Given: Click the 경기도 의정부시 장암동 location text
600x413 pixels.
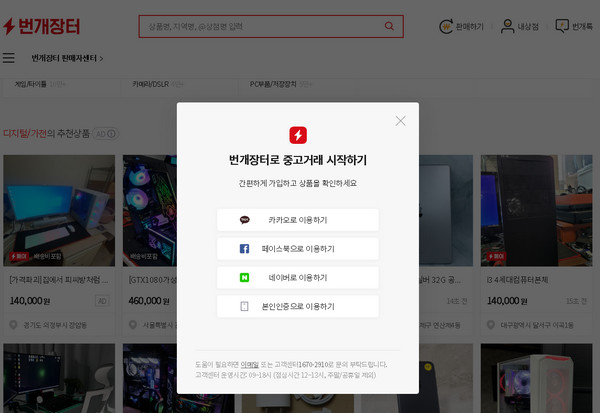Looking at the screenshot, I should [x=55, y=325].
